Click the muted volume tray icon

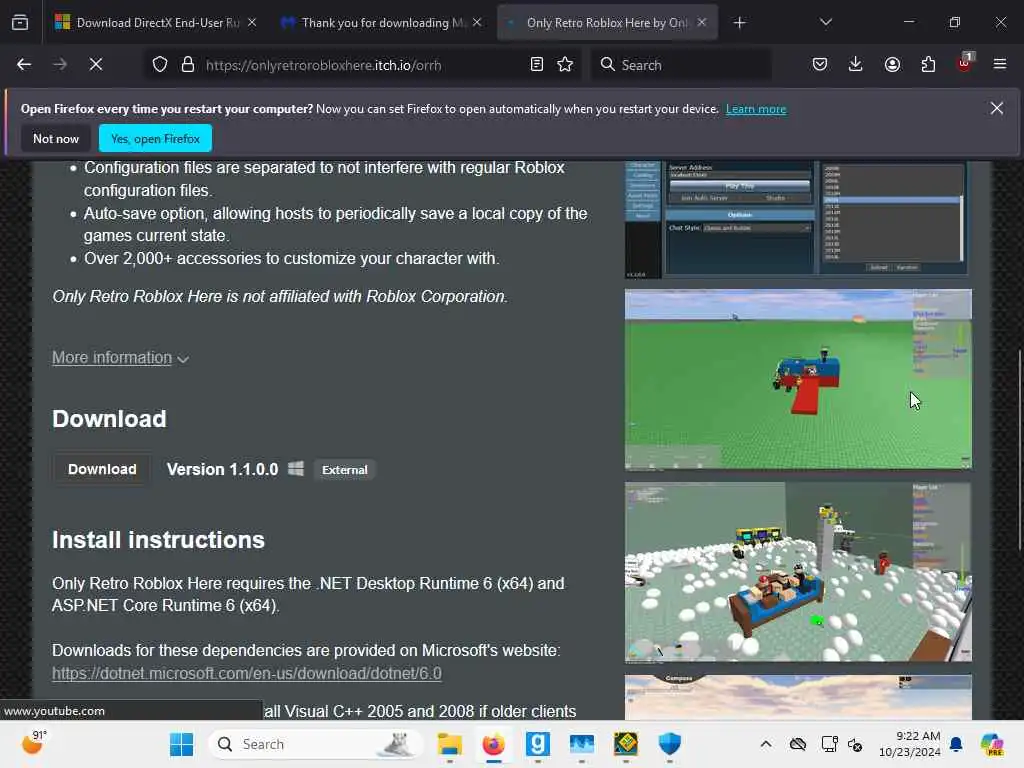pyautogui.click(x=856, y=744)
